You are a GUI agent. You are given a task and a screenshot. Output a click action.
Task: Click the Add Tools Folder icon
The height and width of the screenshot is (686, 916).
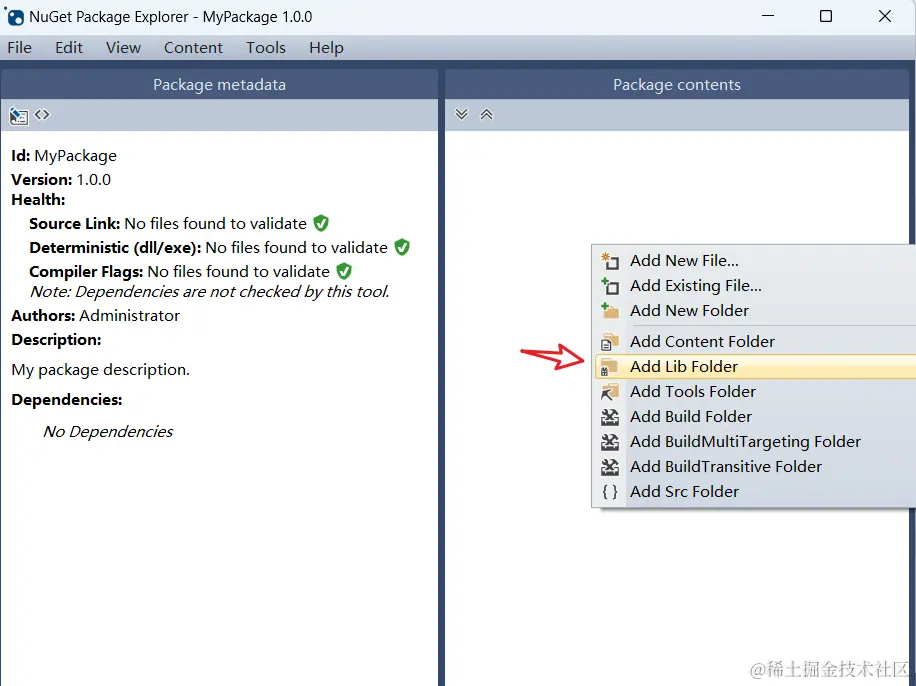(610, 392)
